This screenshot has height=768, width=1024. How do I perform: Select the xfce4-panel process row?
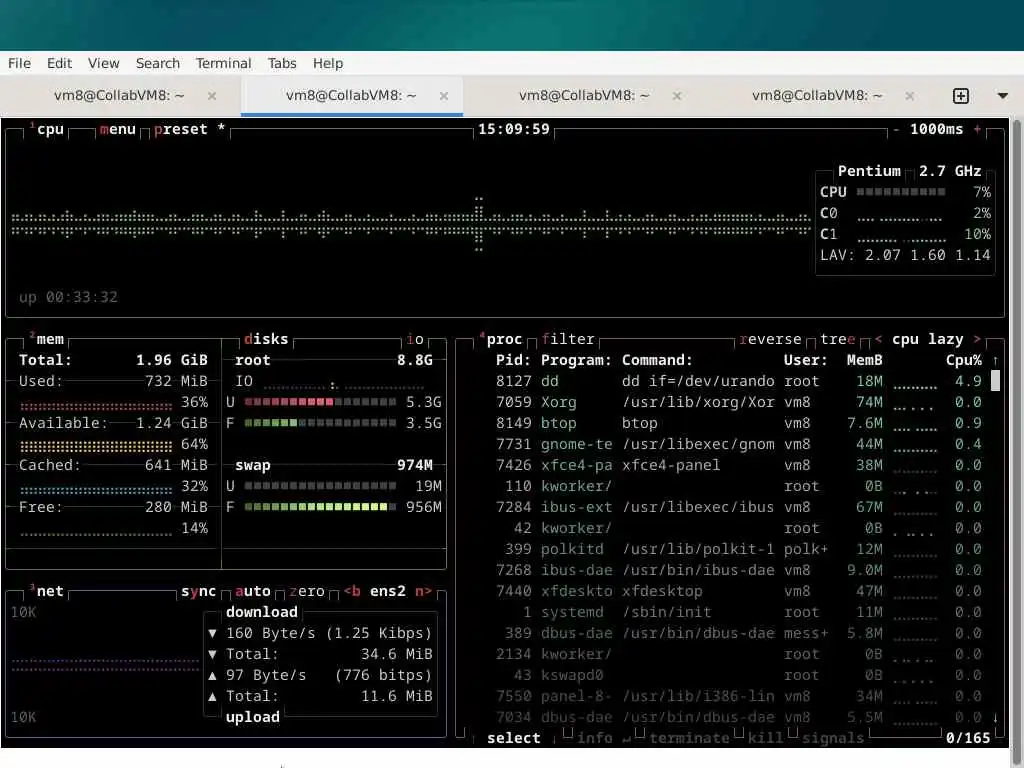pyautogui.click(x=738, y=465)
